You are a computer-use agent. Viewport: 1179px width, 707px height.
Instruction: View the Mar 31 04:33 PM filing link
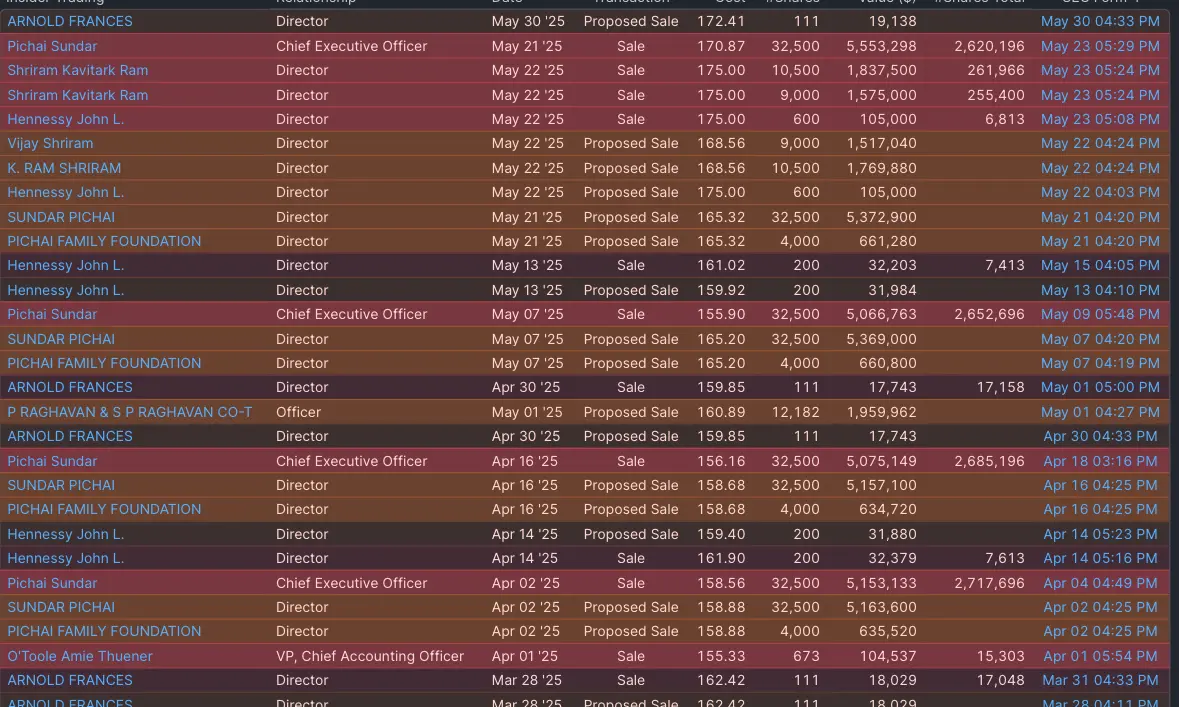(x=1101, y=680)
